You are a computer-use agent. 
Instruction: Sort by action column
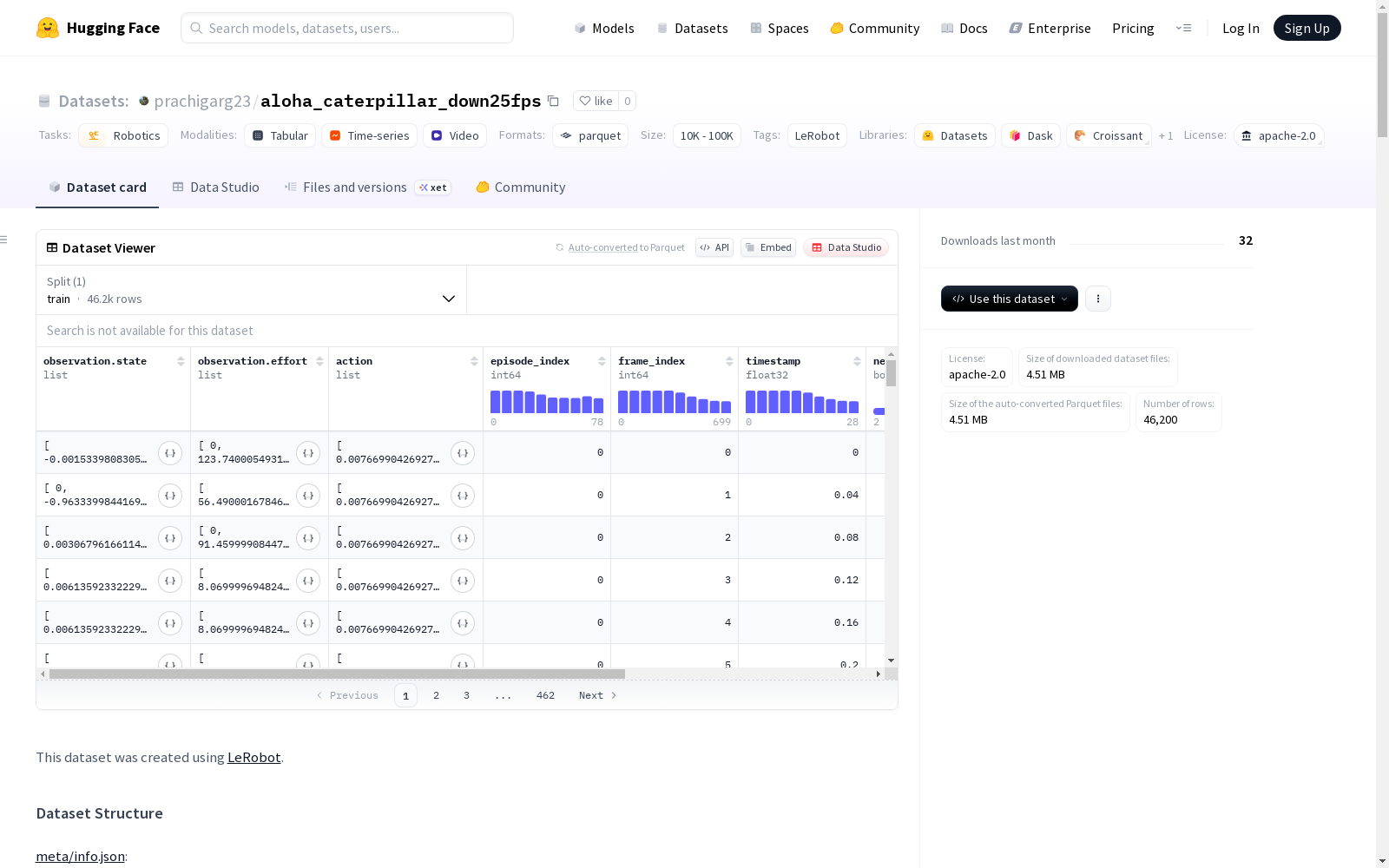pos(474,361)
